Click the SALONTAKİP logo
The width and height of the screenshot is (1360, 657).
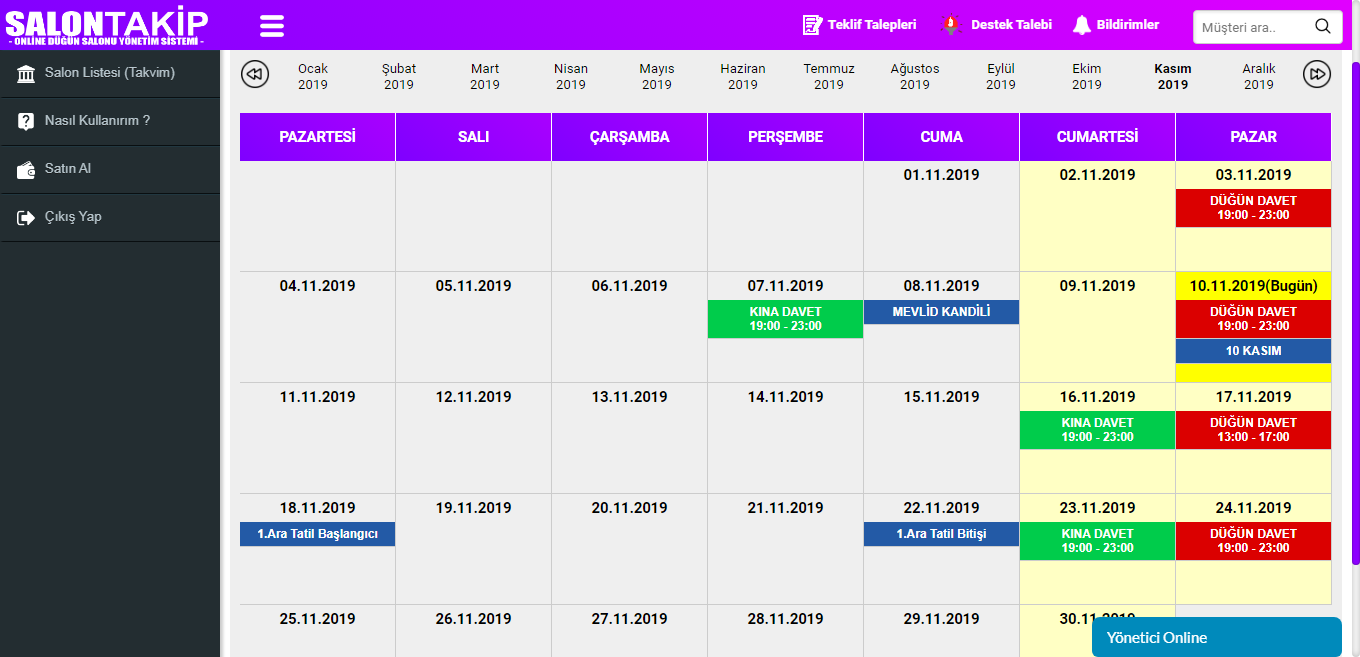click(106, 26)
